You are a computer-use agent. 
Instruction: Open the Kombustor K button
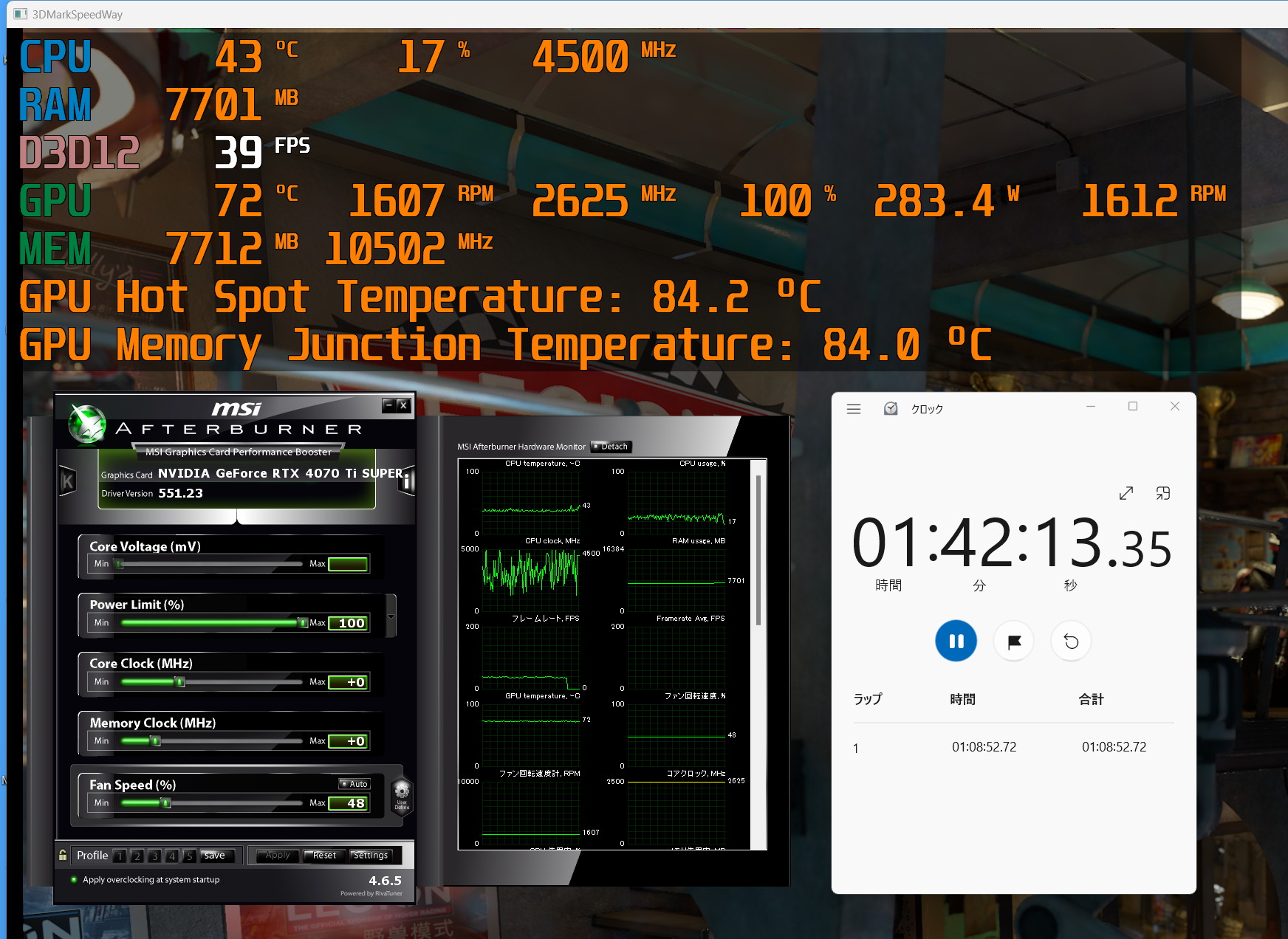coord(67,481)
